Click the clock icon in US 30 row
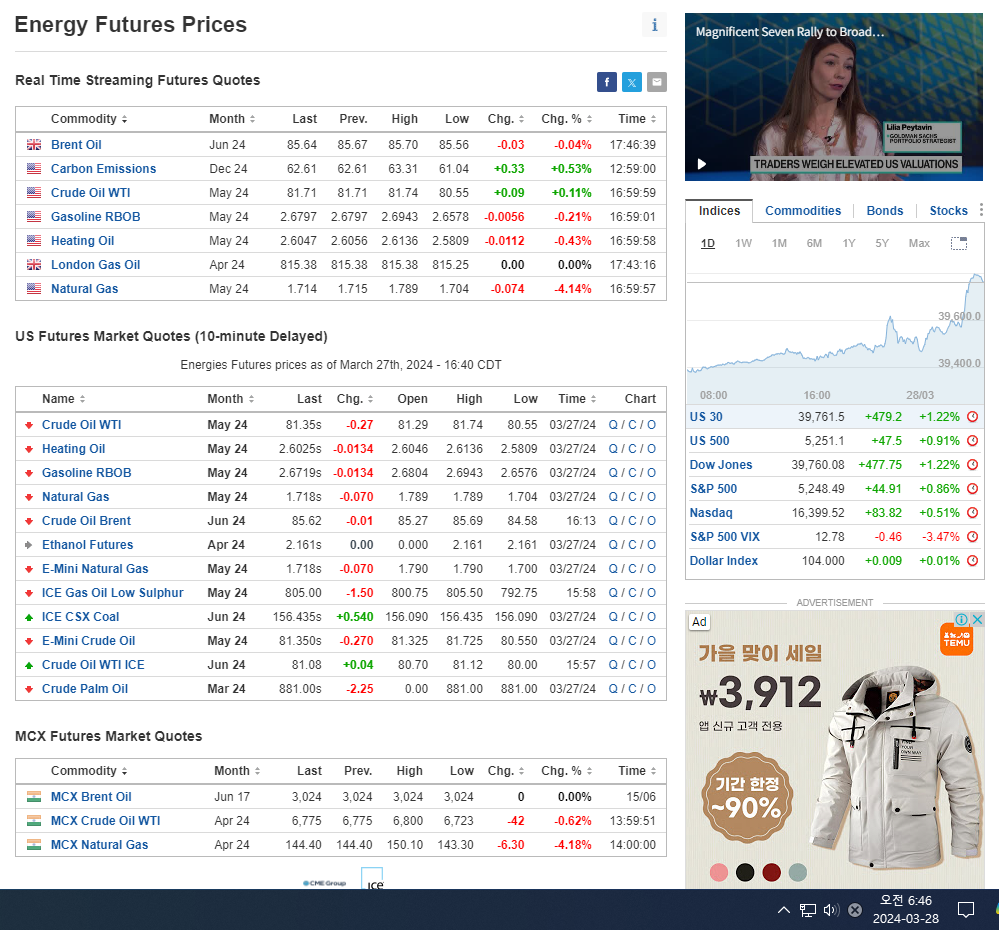The height and width of the screenshot is (930, 999). click(x=972, y=417)
